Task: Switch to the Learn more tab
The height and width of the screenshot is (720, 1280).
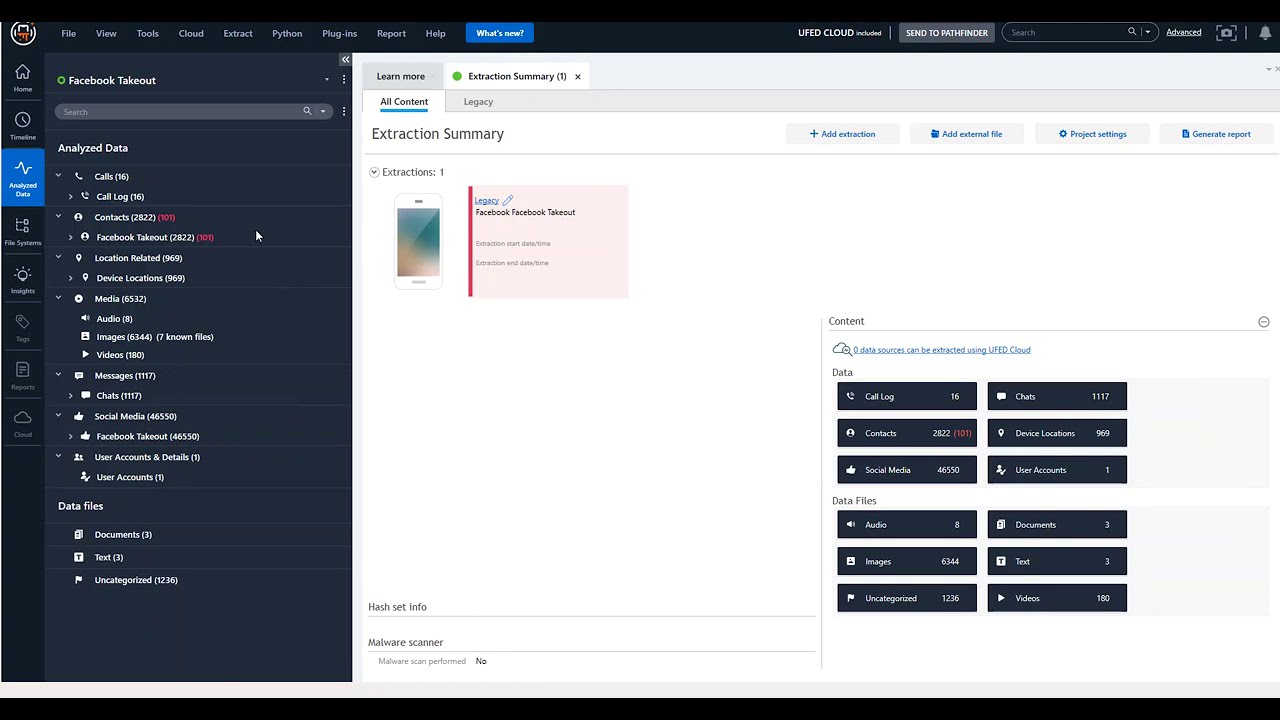Action: click(x=400, y=76)
